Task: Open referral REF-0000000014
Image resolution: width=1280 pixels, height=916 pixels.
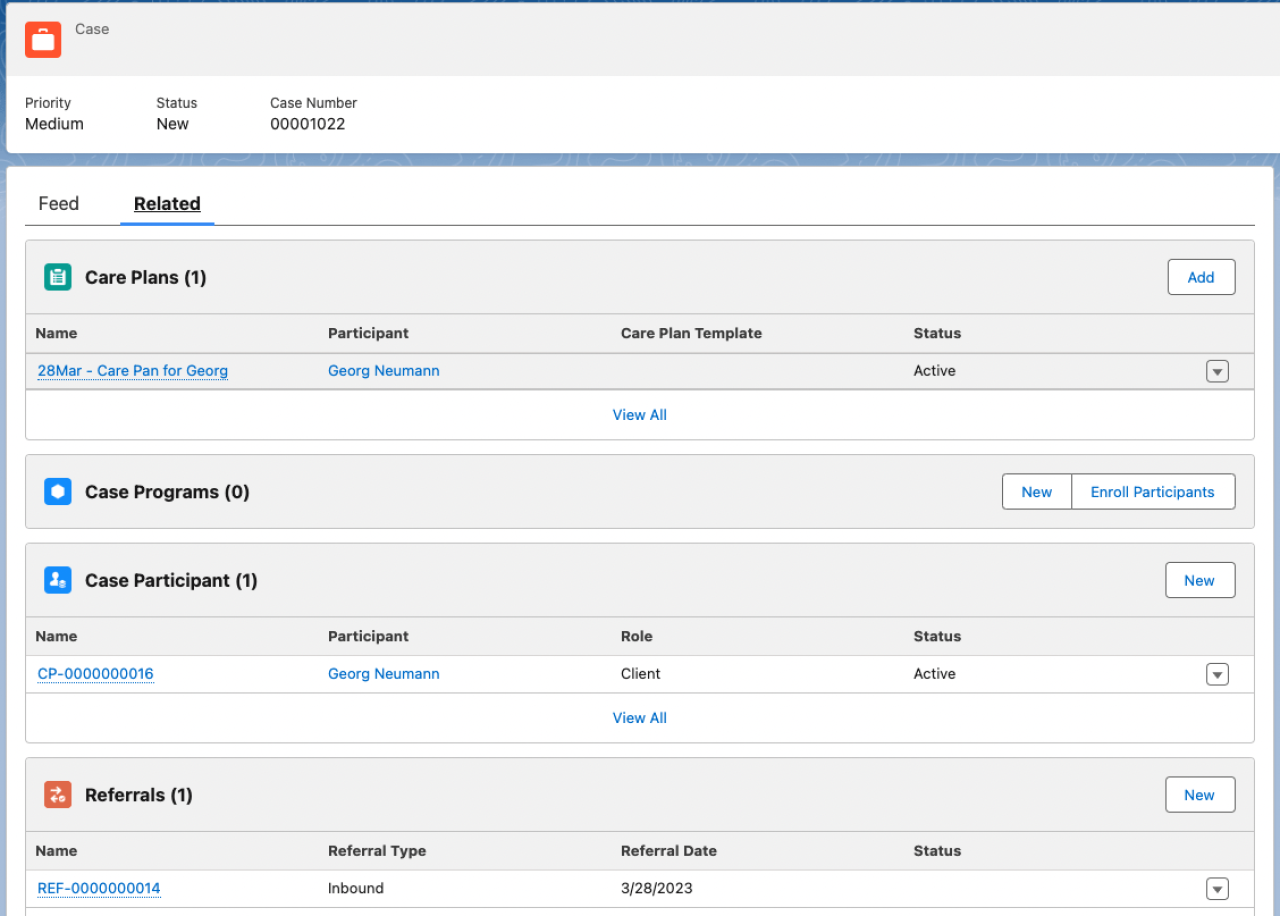Action: pos(99,888)
